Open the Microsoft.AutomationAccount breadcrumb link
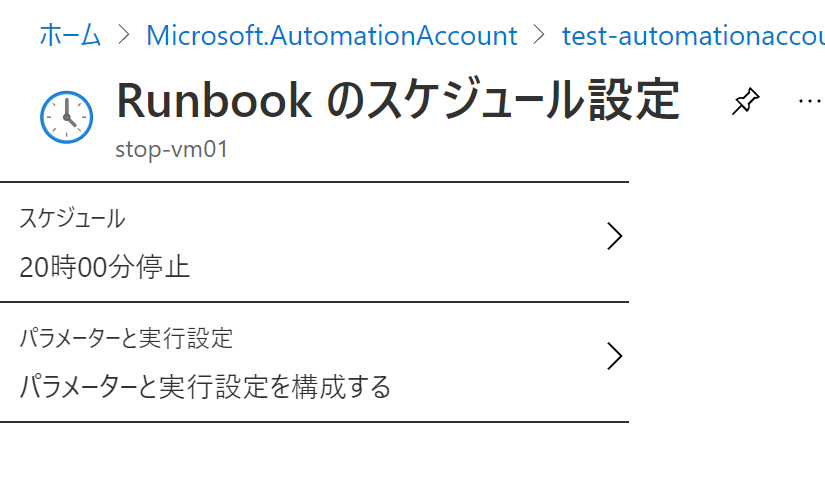This screenshot has width=825, height=480. pos(331,36)
